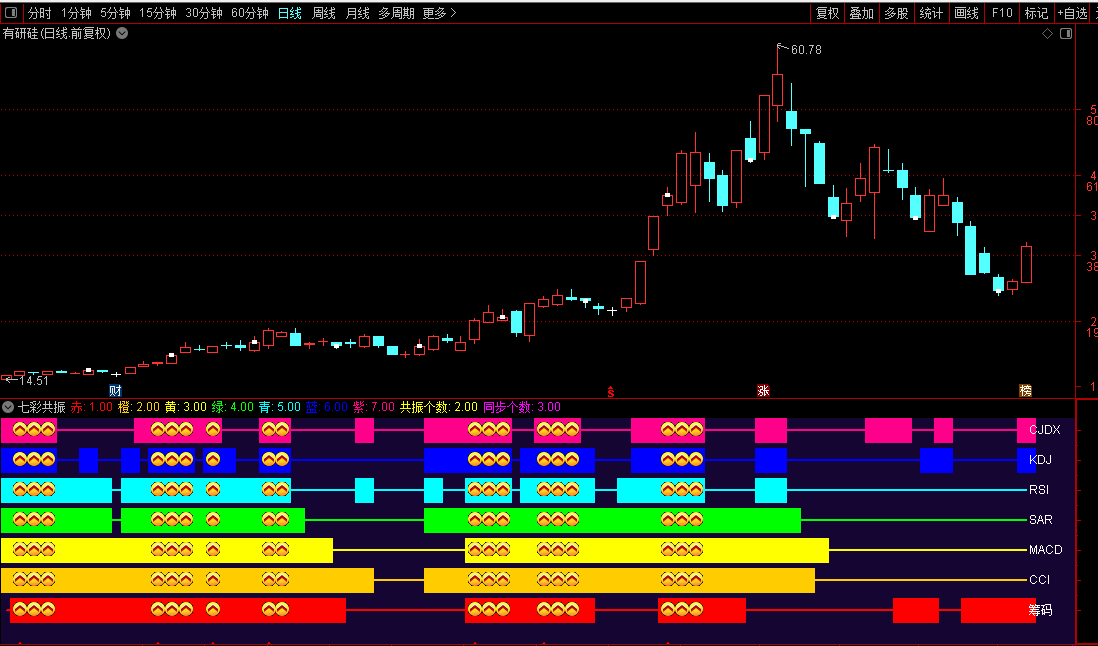Select the 60分钟 period
The height and width of the screenshot is (646, 1098).
click(x=250, y=13)
